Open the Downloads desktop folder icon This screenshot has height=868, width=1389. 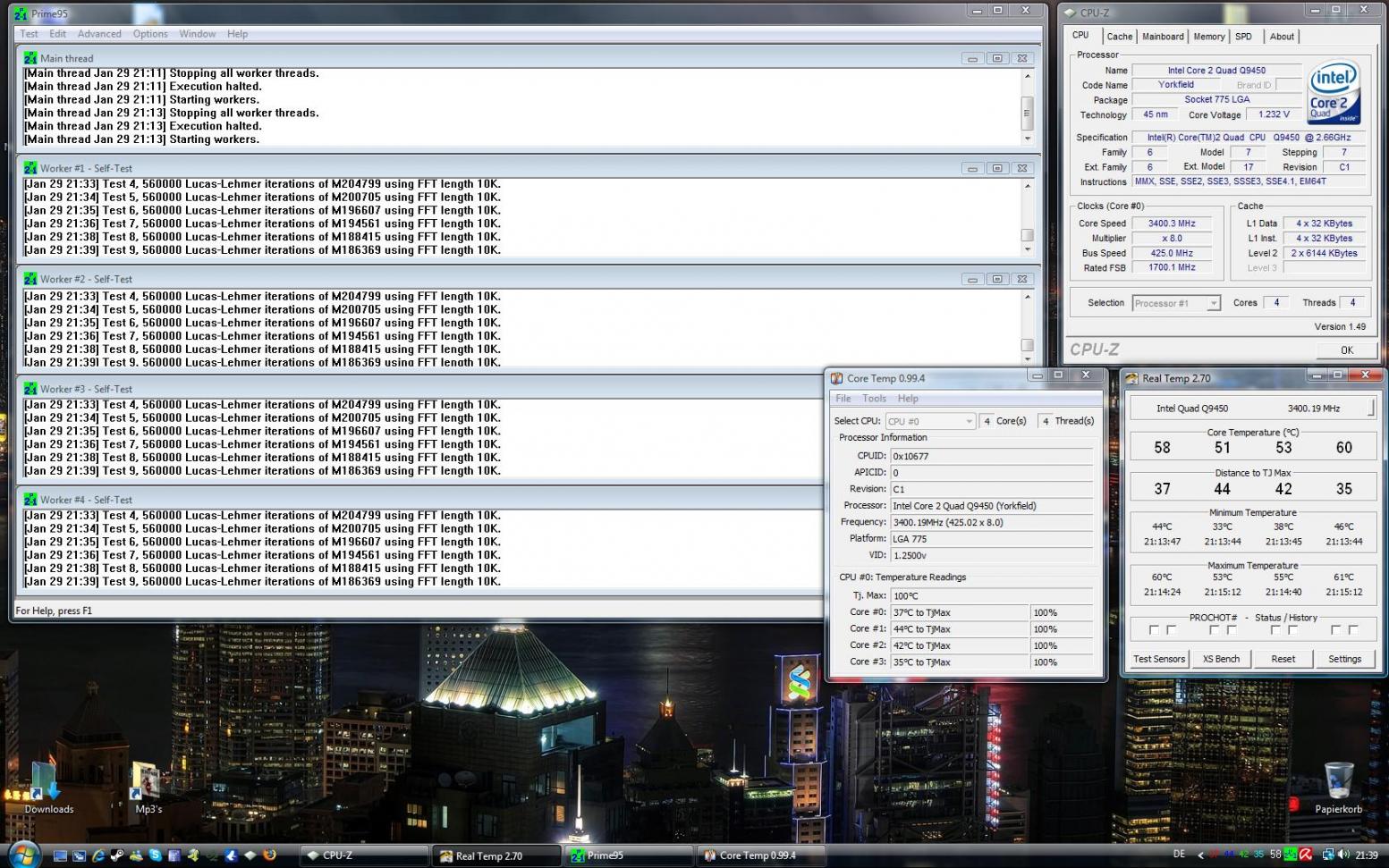pyautogui.click(x=48, y=788)
